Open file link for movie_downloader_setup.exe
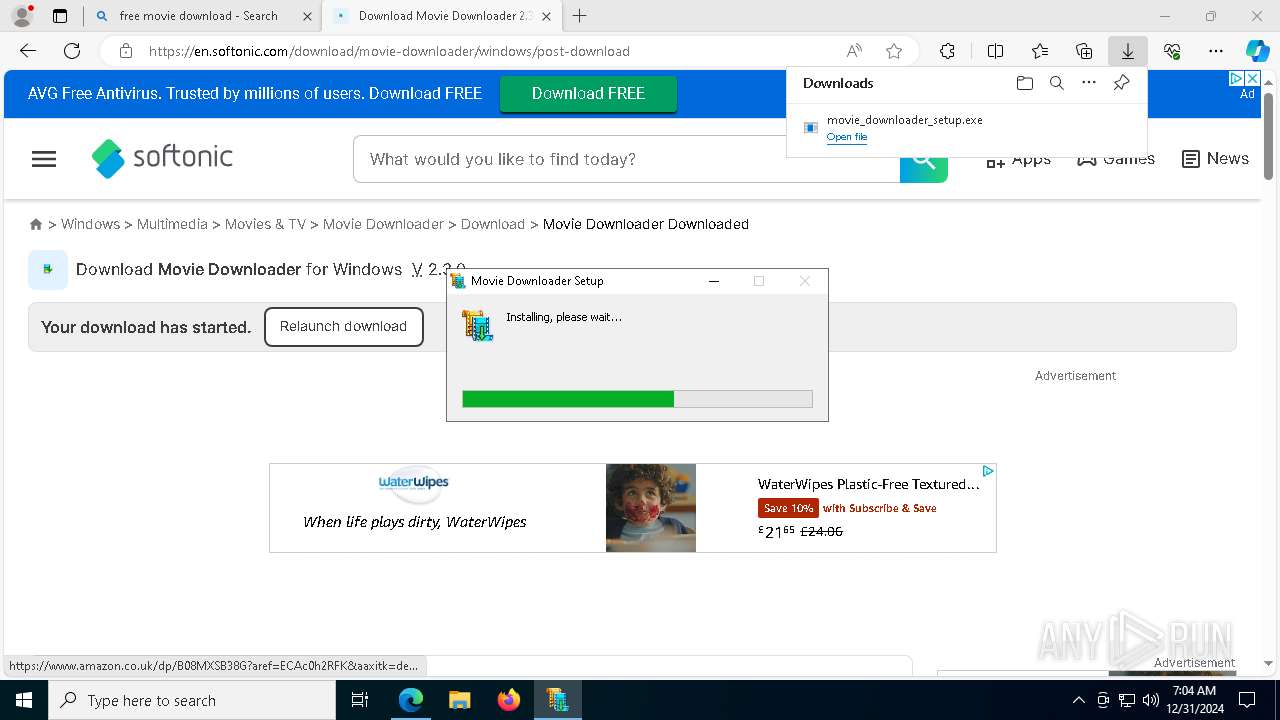 [x=847, y=137]
